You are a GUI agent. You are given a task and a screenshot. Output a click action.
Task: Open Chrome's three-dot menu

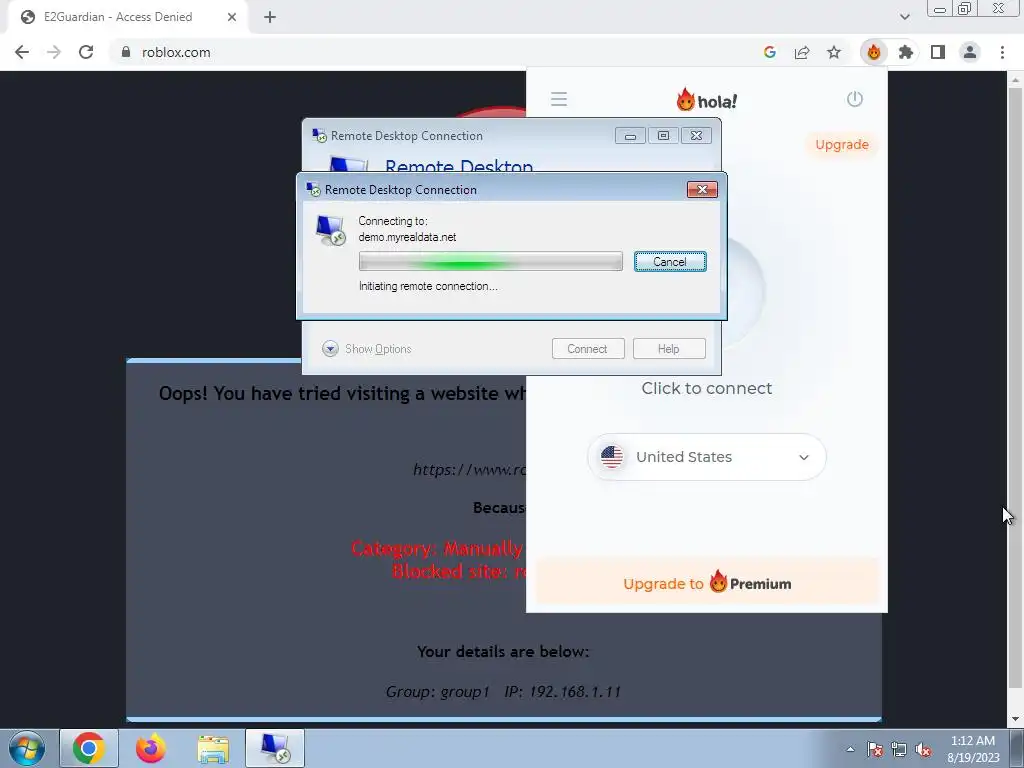point(1002,52)
